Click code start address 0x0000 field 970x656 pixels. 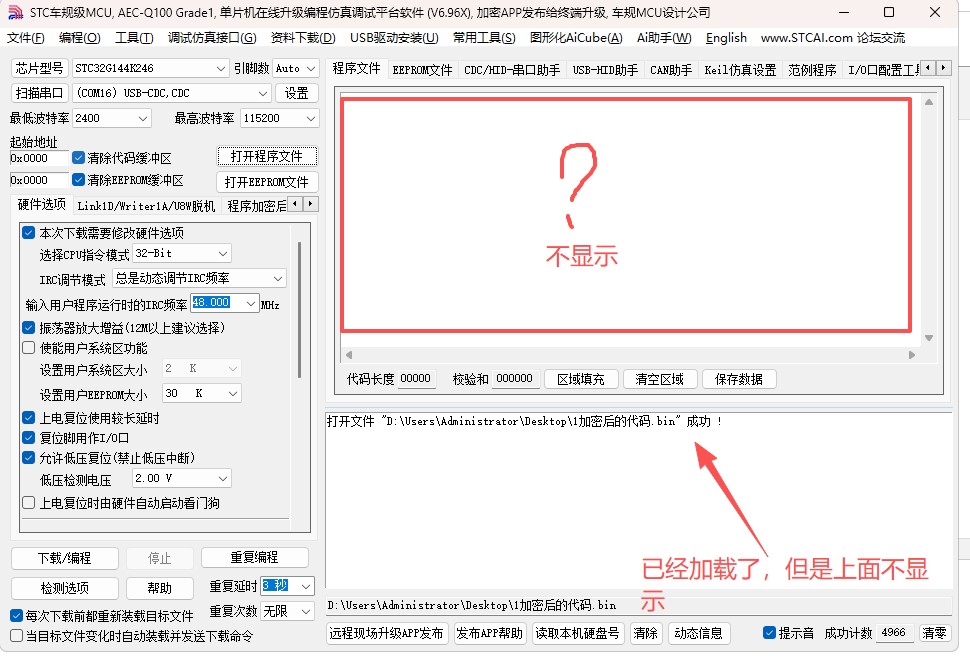pos(38,158)
